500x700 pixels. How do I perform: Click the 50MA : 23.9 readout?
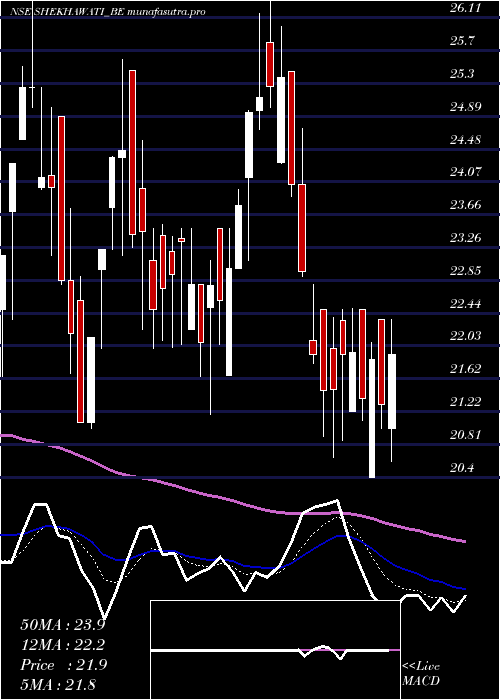point(63,625)
